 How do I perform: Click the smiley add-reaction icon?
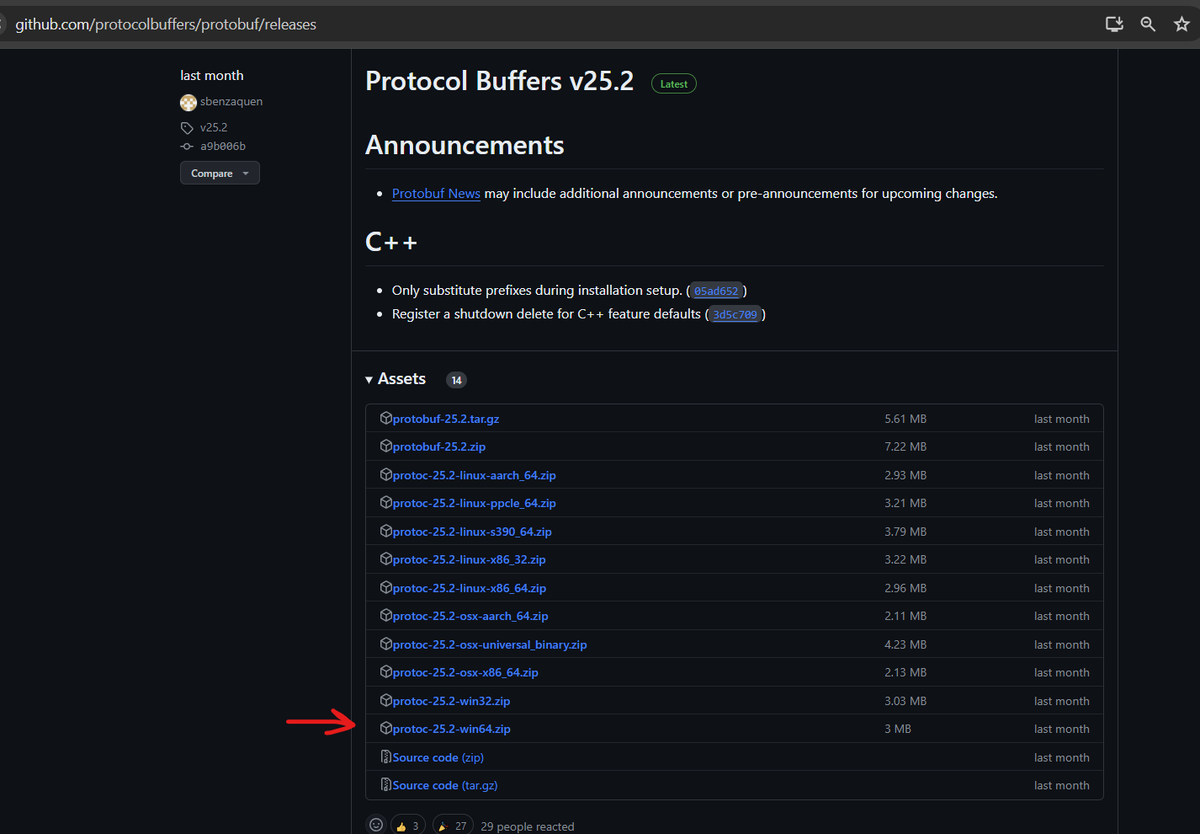(376, 825)
